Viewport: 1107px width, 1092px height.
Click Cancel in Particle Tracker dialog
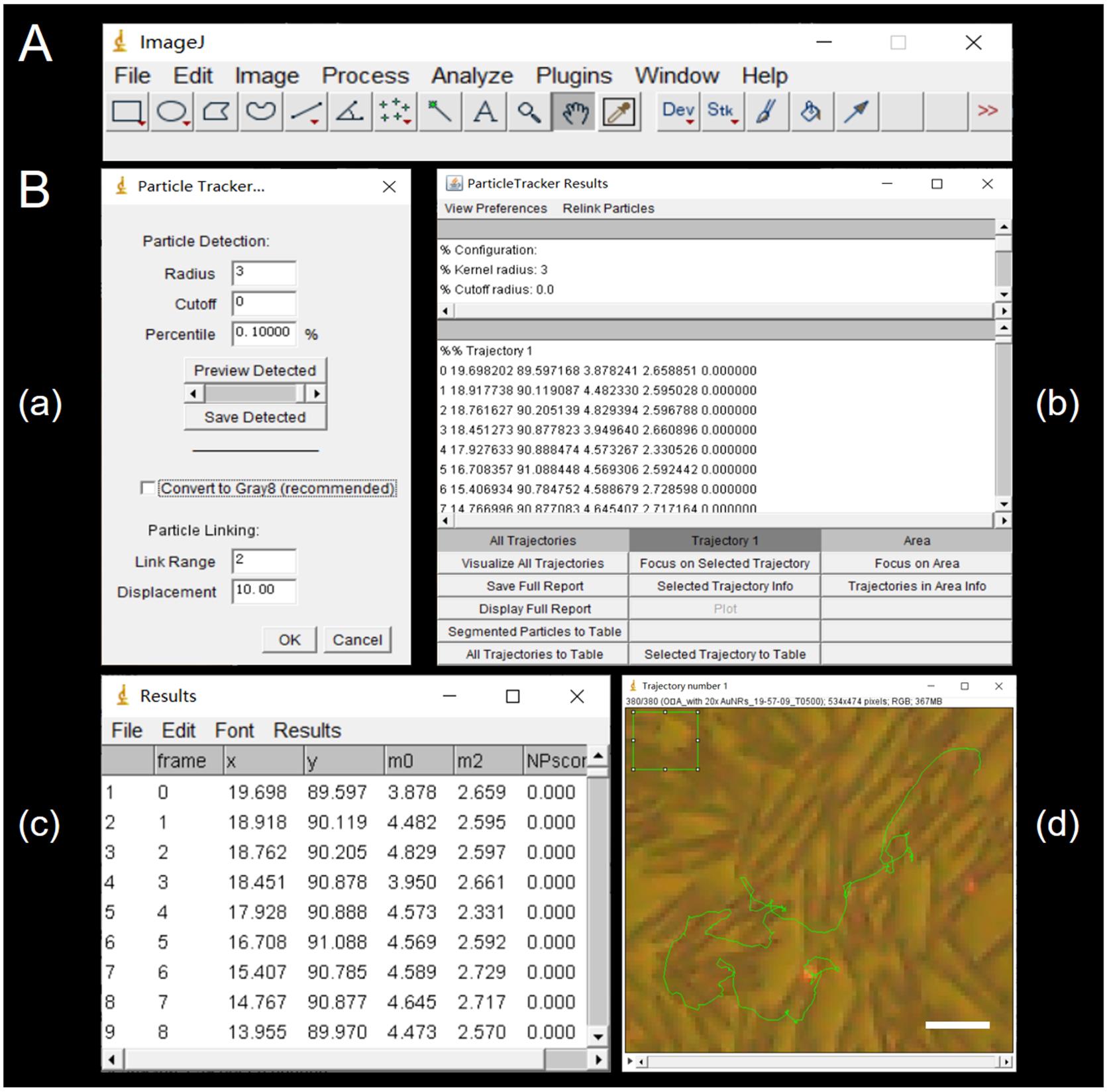(358, 640)
